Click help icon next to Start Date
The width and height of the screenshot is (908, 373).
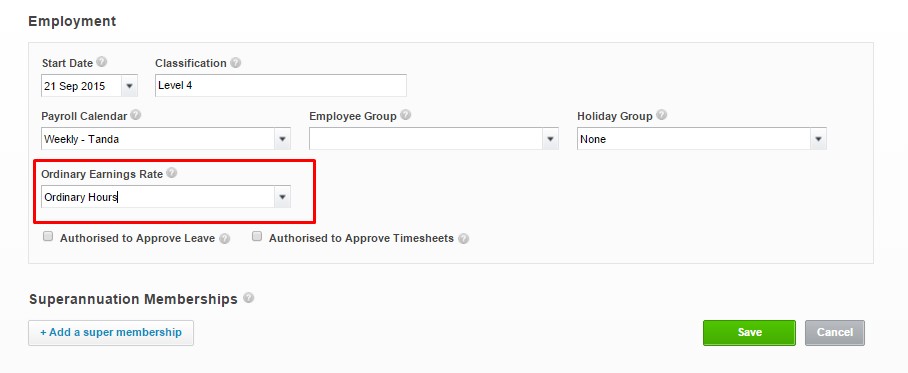pyautogui.click(x=102, y=62)
